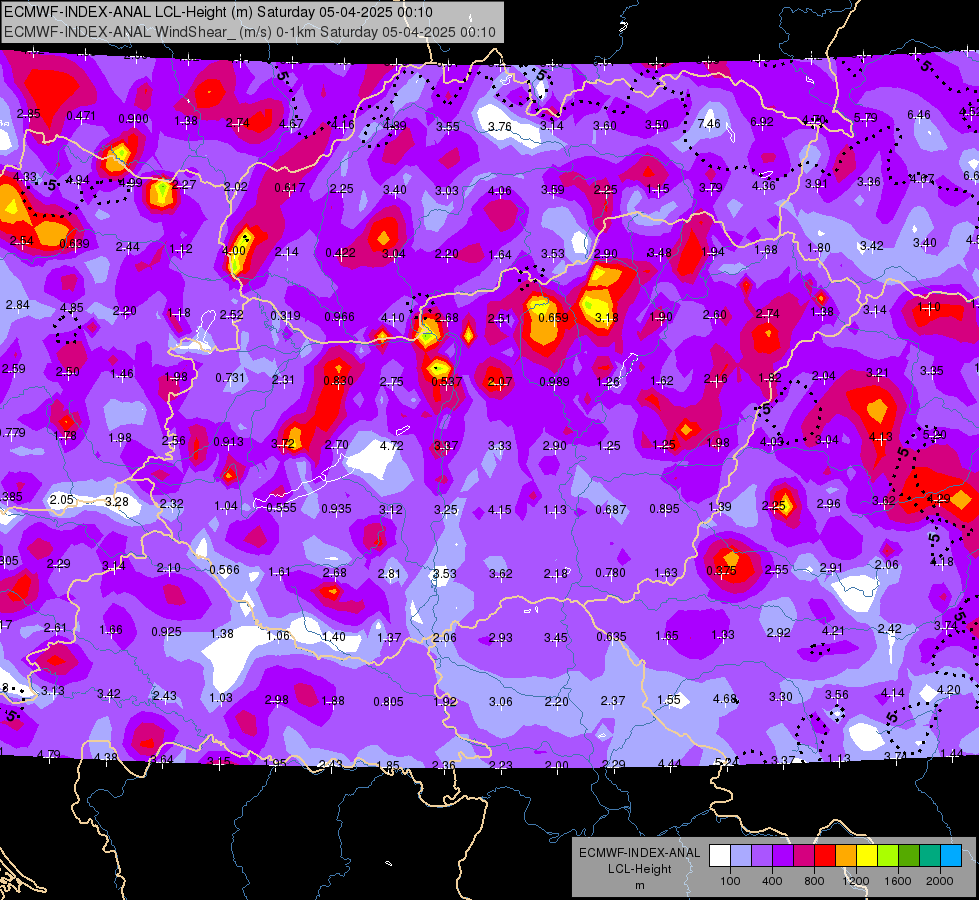
Task: Click the legend label 1200
Action: [x=855, y=881]
